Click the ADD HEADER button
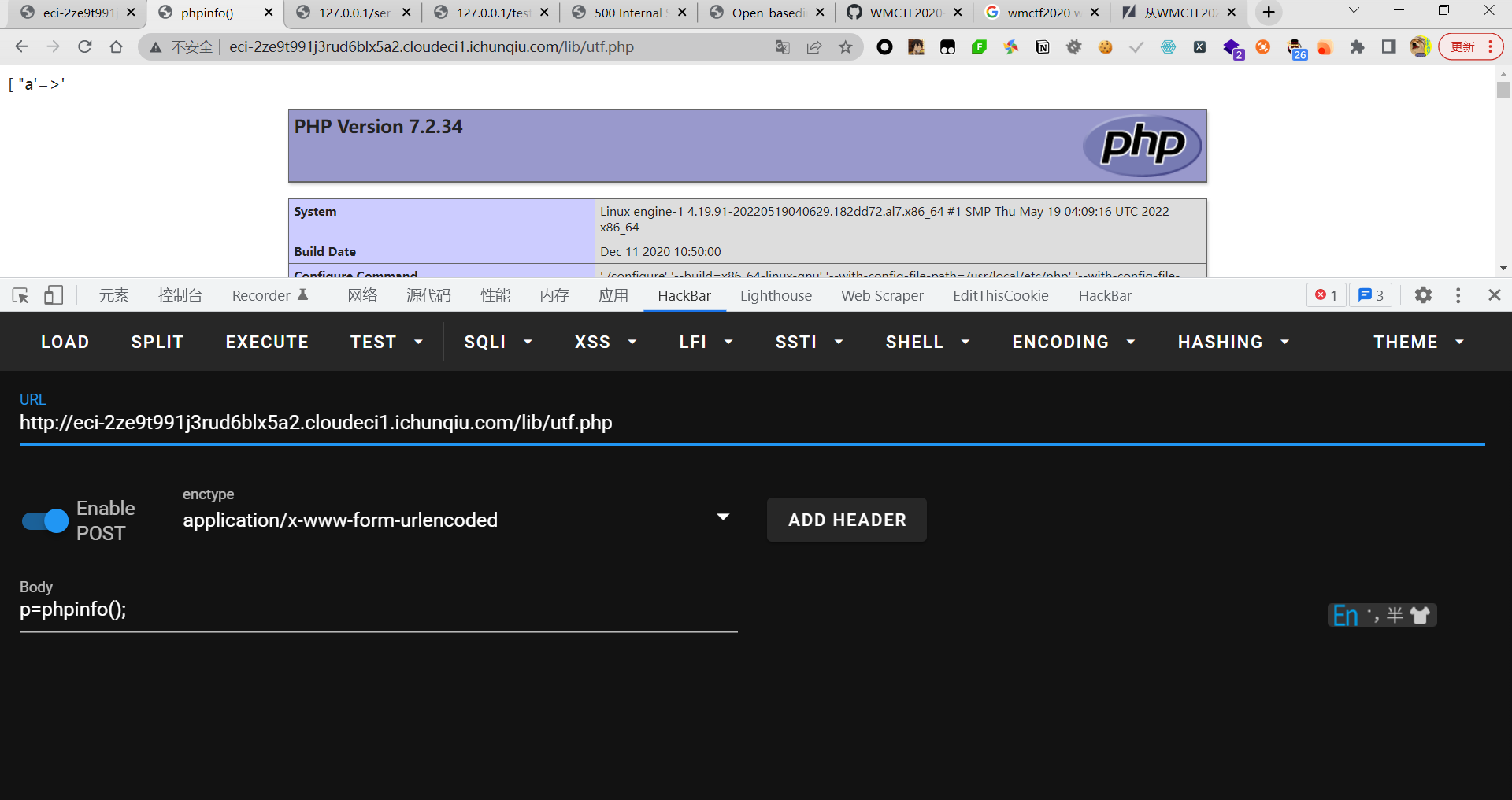 click(x=847, y=520)
